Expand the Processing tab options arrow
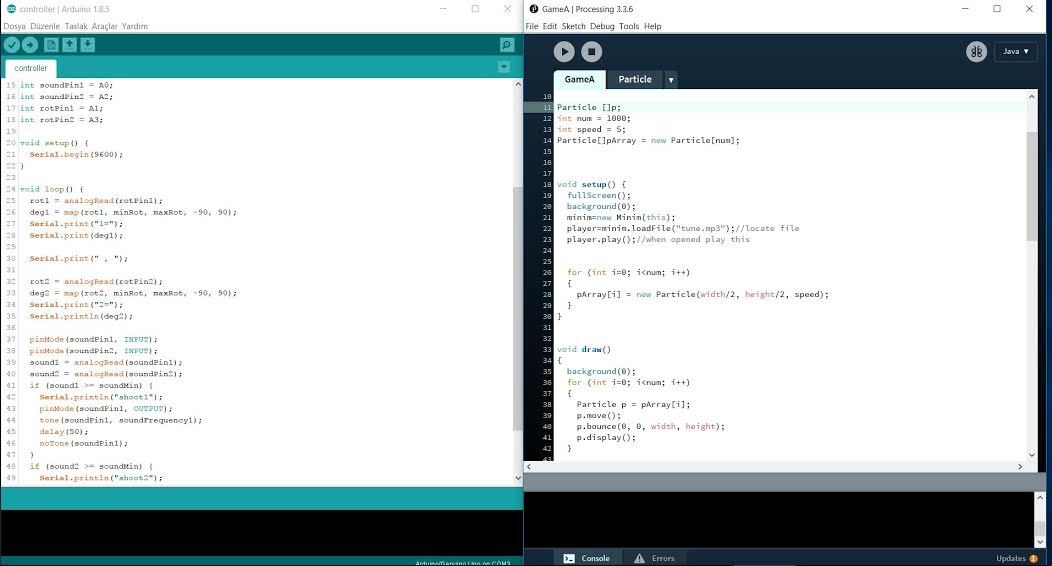Screen dimensions: 1052x566 [x=671, y=80]
